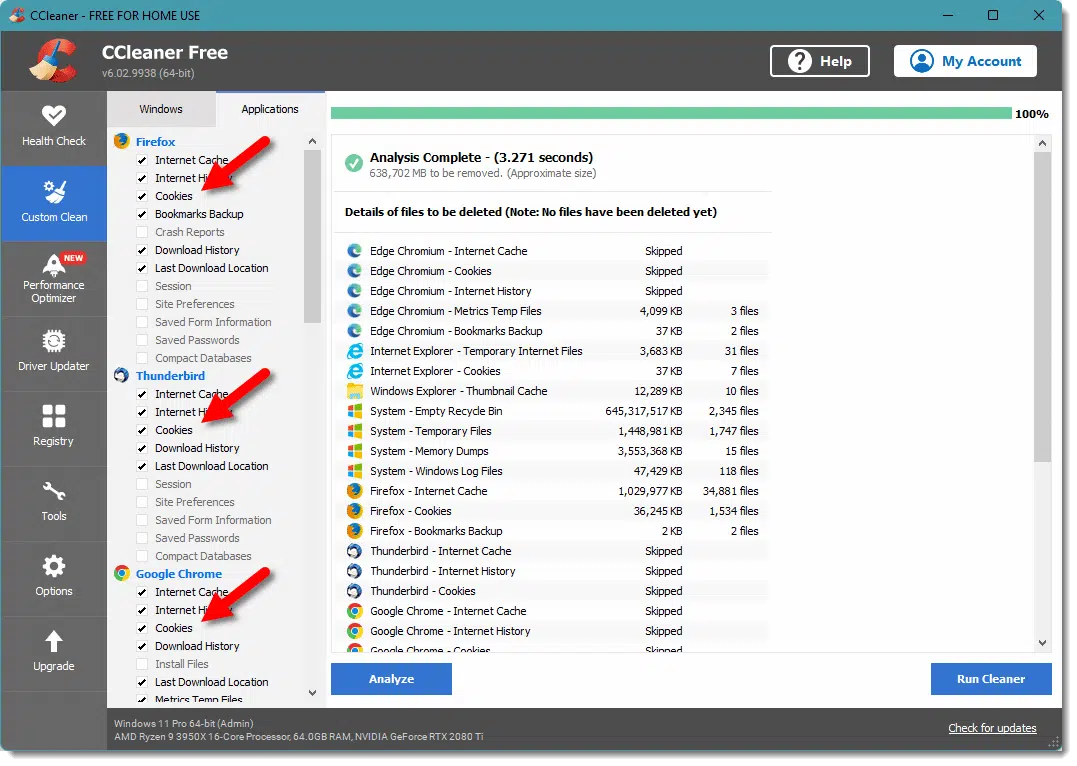
Task: Click the Analyze button
Action: pyautogui.click(x=392, y=679)
